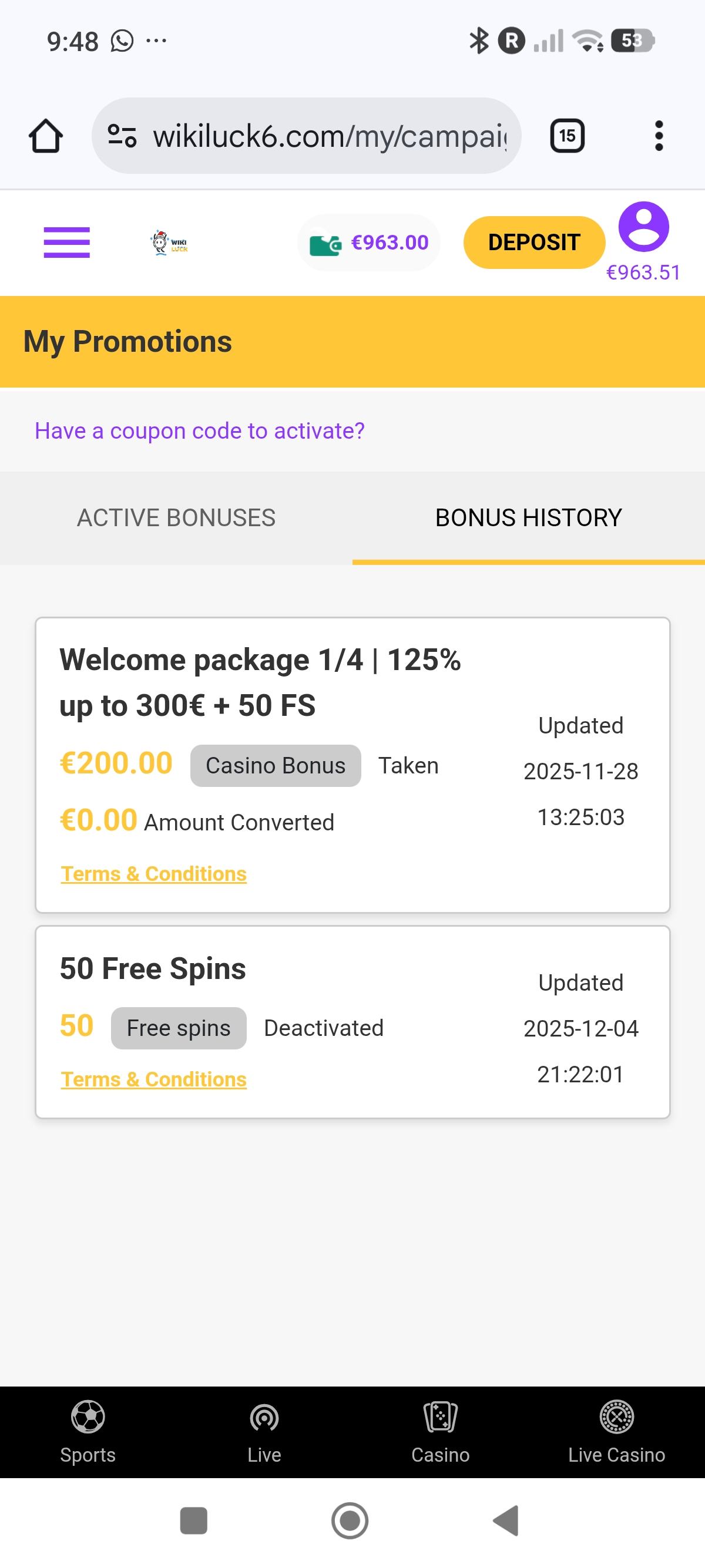Viewport: 705px width, 1568px height.
Task: Open the Sports section
Action: pyautogui.click(x=88, y=1431)
